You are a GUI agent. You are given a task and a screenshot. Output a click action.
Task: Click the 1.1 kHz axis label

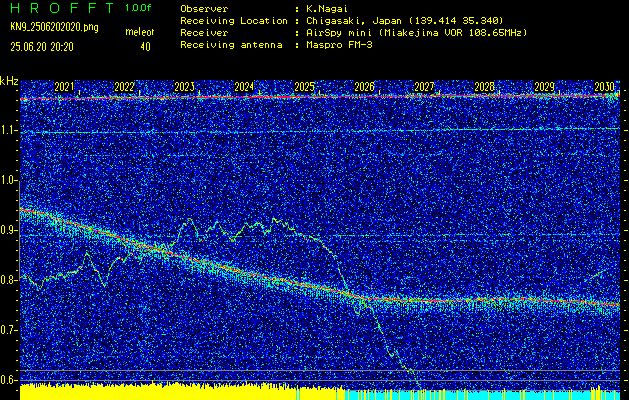coord(10,130)
